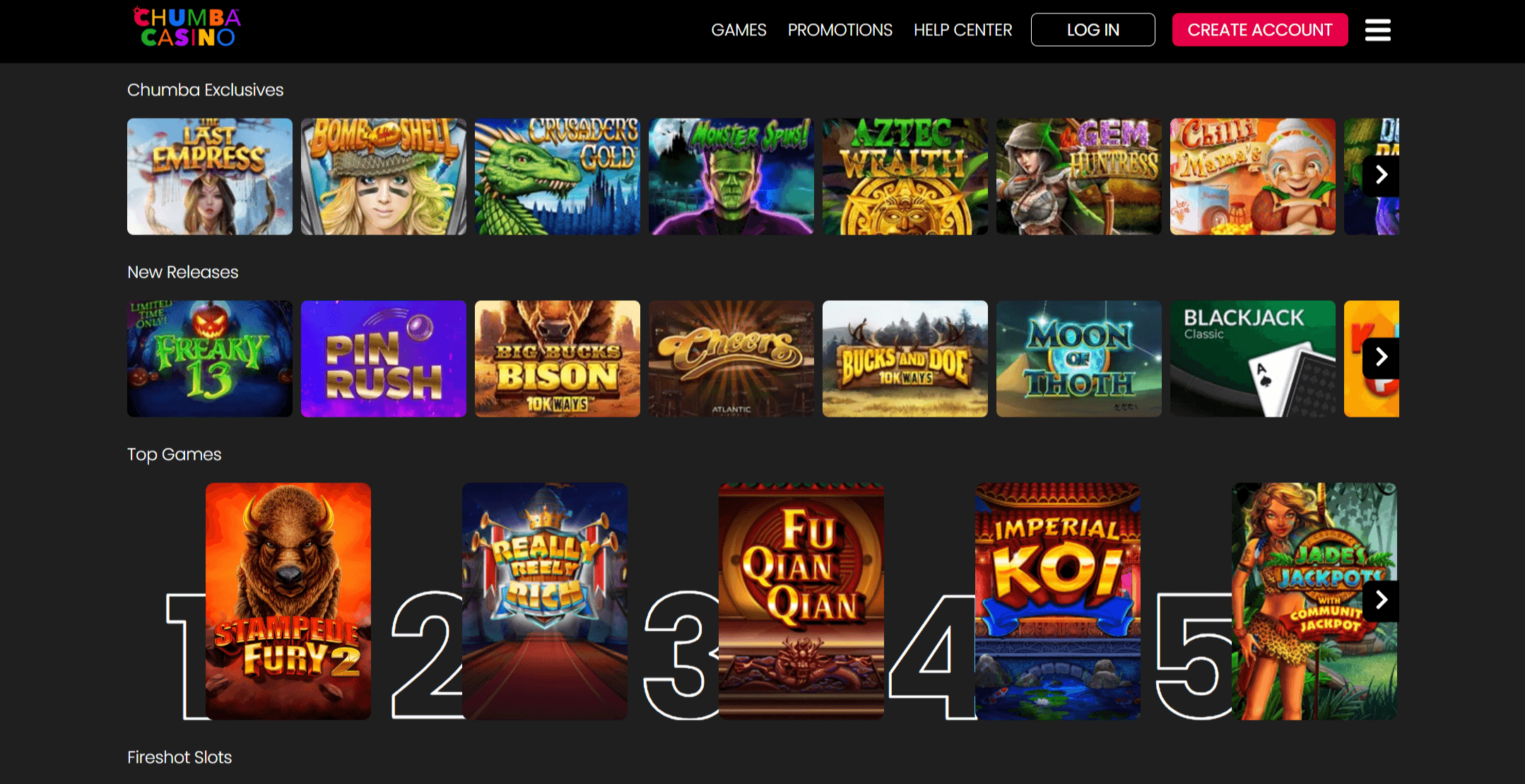Open Blackjack Classic game tile
Viewport: 1525px width, 784px height.
click(x=1253, y=359)
